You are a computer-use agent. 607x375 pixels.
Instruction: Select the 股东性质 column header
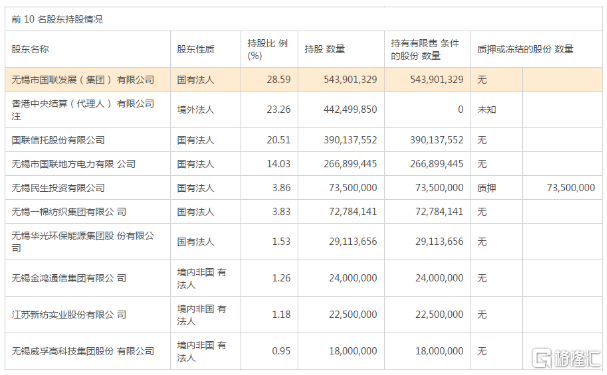pyautogui.click(x=195, y=49)
